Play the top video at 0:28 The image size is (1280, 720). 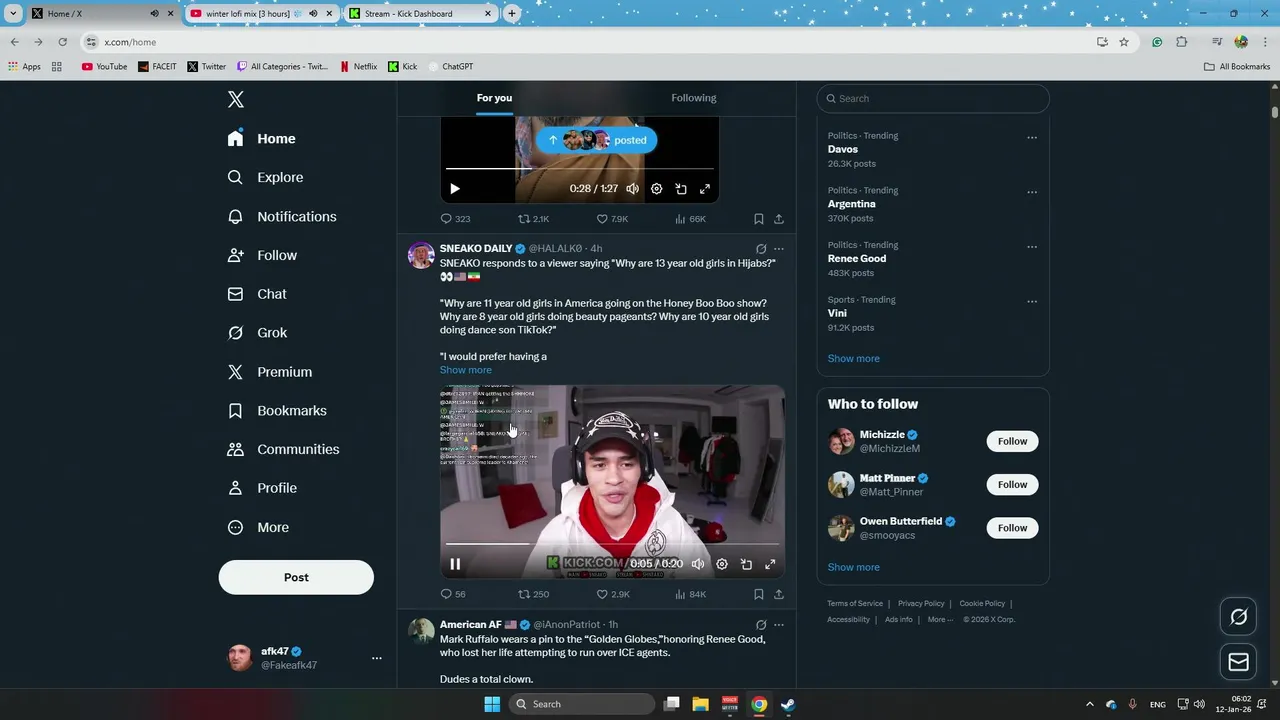(455, 188)
